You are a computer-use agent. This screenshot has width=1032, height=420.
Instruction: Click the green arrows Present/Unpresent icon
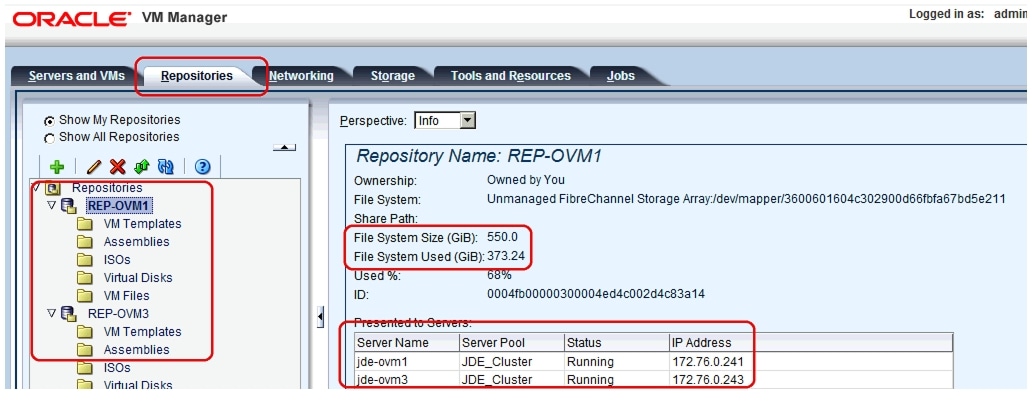tap(141, 167)
